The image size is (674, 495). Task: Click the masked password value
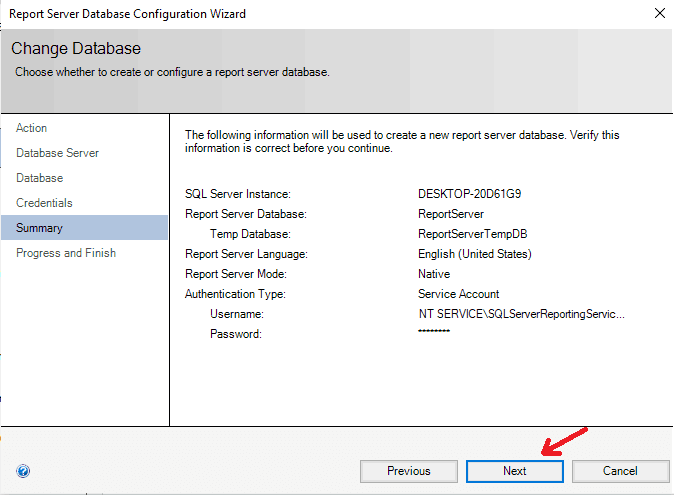tap(434, 331)
